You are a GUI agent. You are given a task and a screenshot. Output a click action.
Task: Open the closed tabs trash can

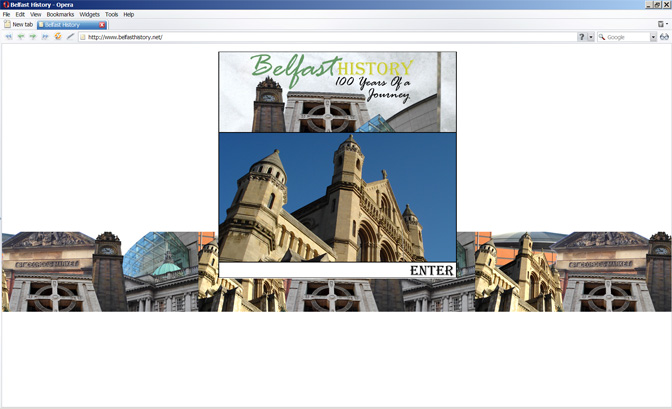coord(661,24)
